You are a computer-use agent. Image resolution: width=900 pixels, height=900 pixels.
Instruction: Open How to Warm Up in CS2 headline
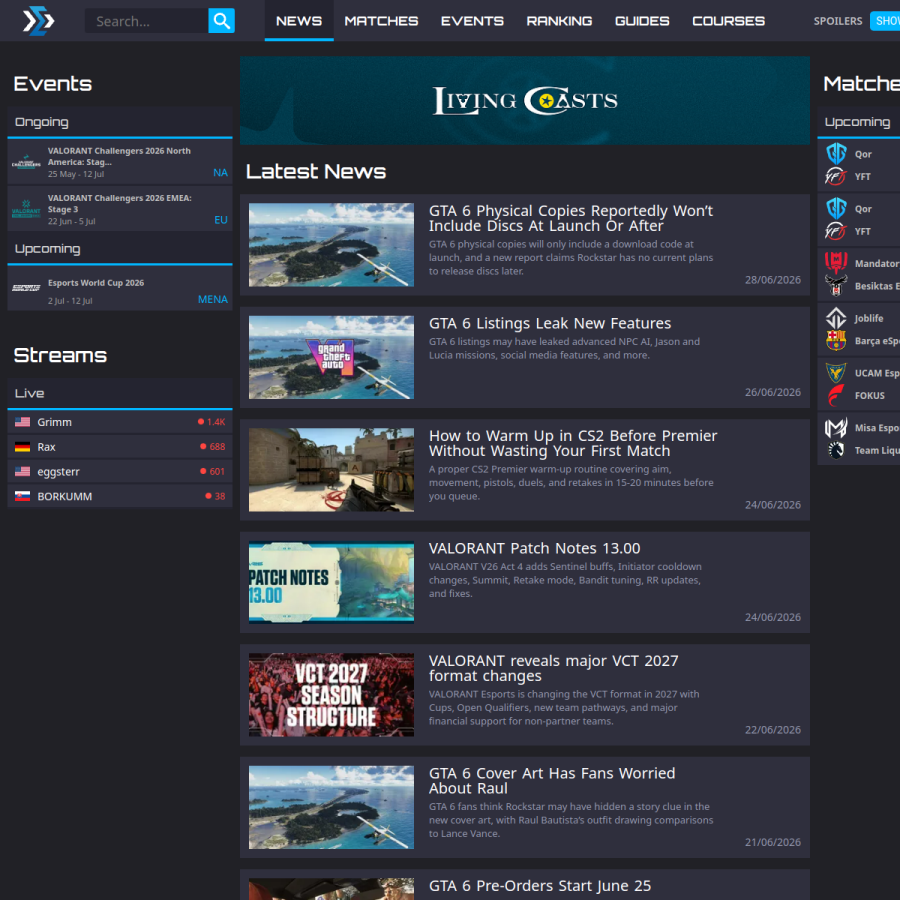pos(573,443)
